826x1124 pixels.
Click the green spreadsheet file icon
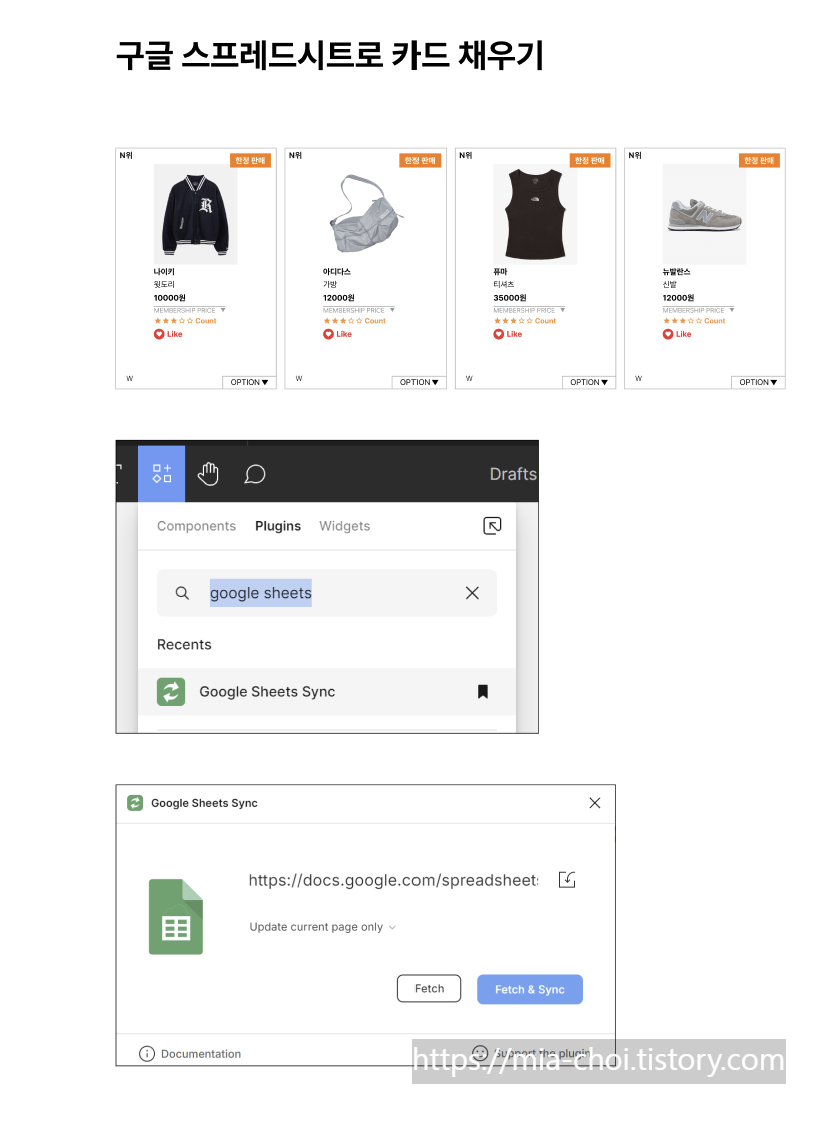(x=176, y=916)
